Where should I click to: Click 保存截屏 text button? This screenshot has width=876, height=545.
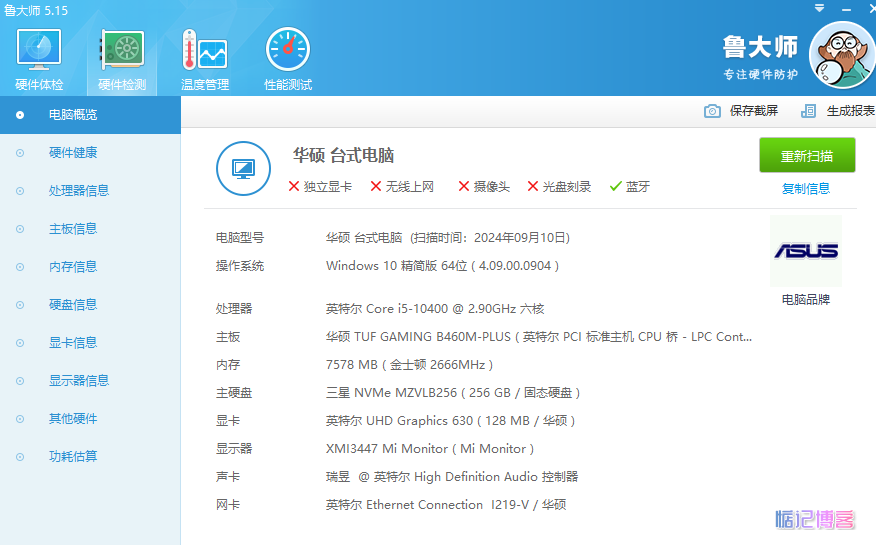point(754,111)
